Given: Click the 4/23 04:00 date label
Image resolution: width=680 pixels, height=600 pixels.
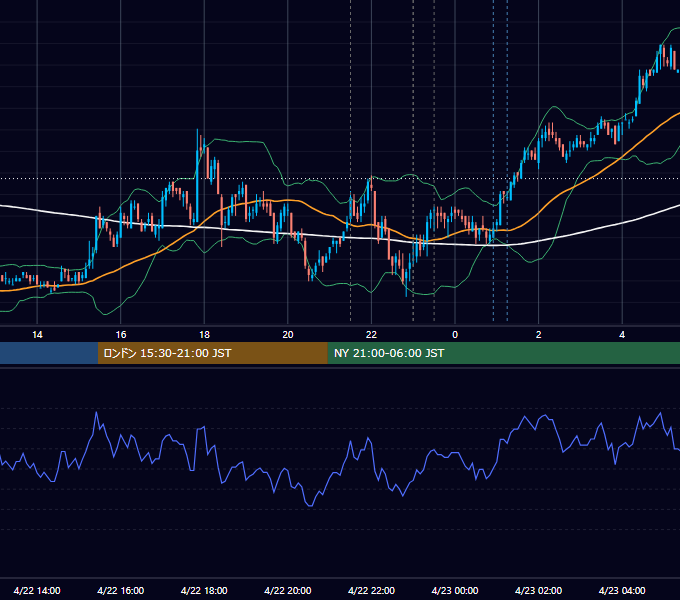Looking at the screenshot, I should [622, 590].
